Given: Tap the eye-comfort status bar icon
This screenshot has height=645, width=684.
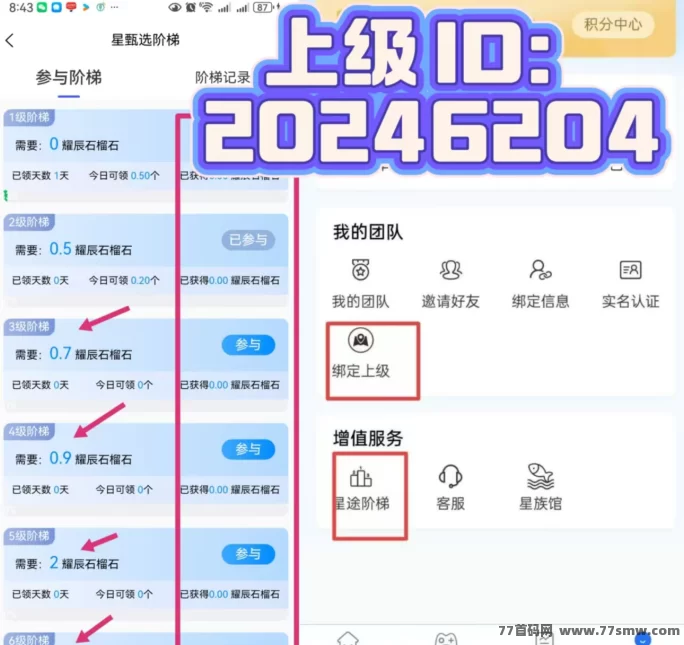Looking at the screenshot, I should coord(174,7).
